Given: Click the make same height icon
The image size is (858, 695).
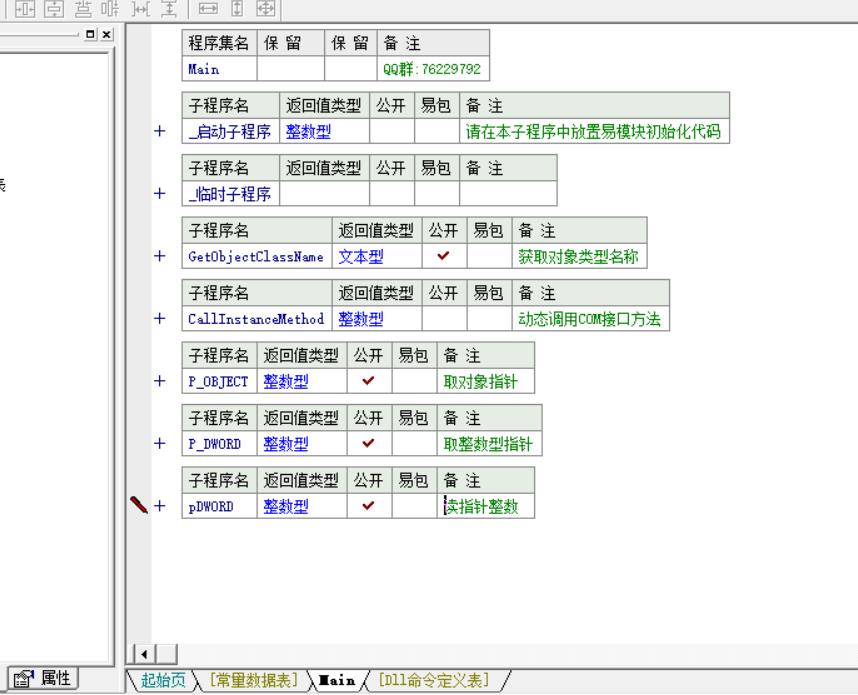Looking at the screenshot, I should pyautogui.click(x=237, y=8).
